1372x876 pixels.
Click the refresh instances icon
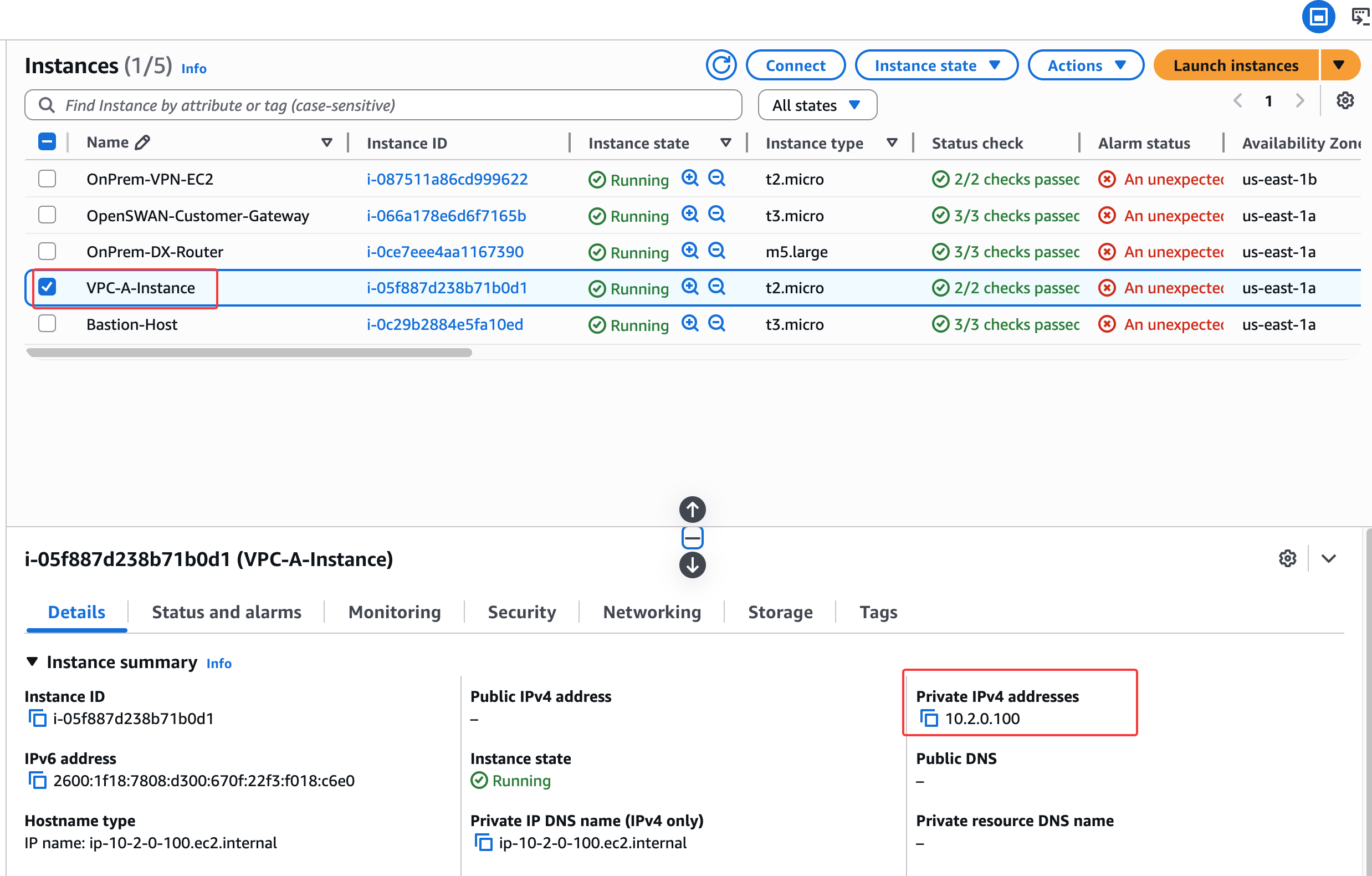coord(721,65)
